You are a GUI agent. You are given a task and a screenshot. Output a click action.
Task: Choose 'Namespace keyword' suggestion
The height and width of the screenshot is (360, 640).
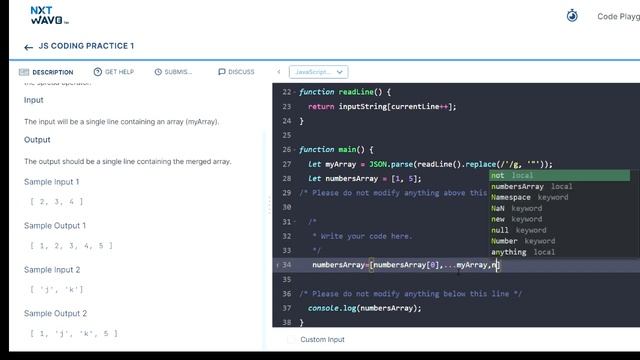[559, 198]
